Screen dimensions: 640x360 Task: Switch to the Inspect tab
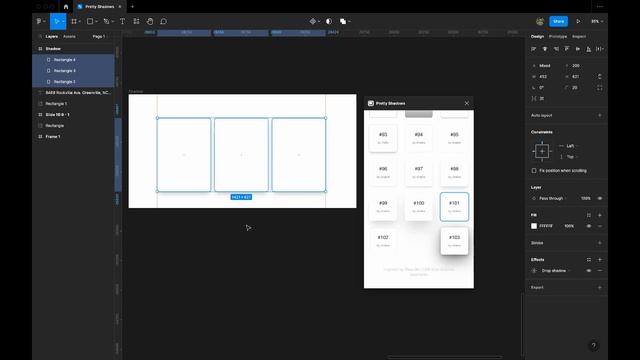point(579,36)
